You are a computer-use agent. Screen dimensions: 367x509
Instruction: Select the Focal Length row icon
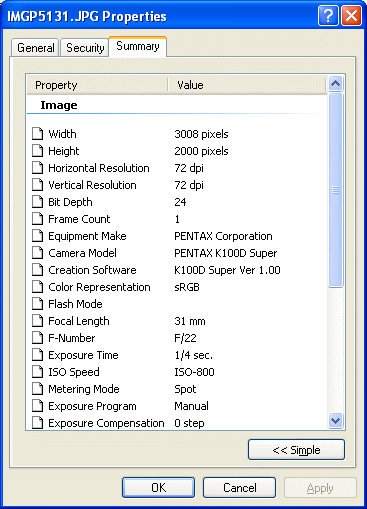tap(38, 321)
